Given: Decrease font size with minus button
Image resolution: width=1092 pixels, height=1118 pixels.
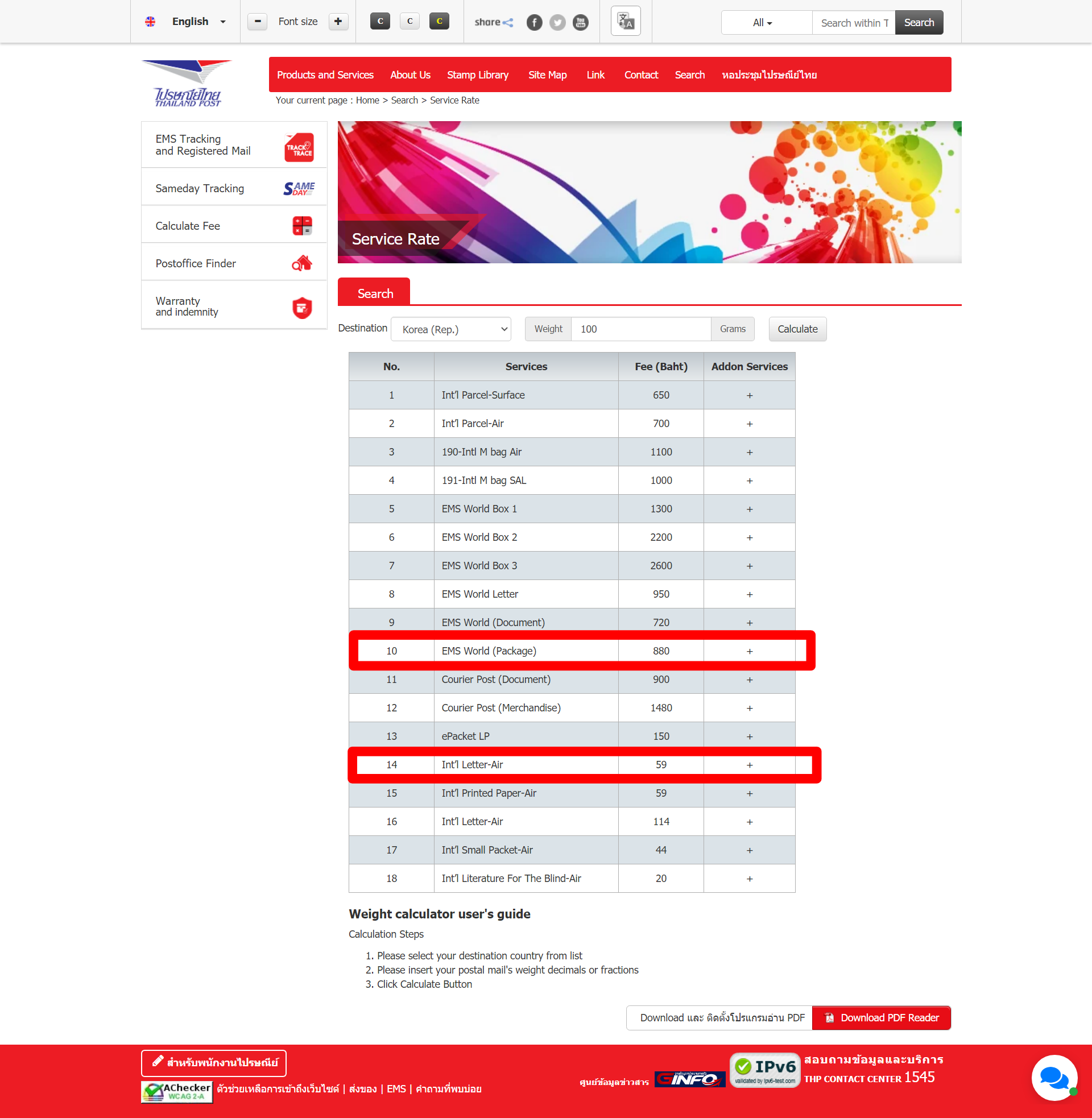Looking at the screenshot, I should (258, 22).
